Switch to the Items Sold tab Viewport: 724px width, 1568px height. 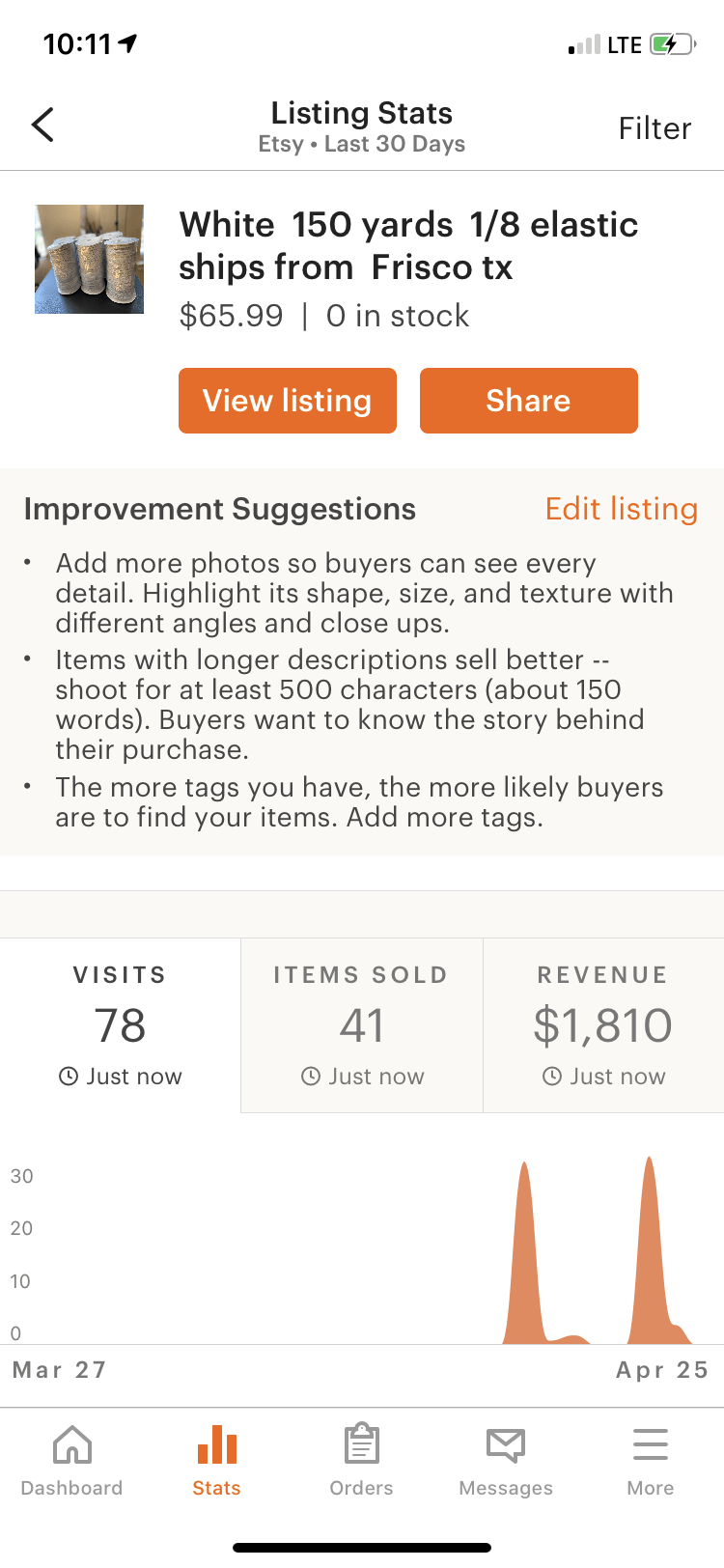[362, 1024]
